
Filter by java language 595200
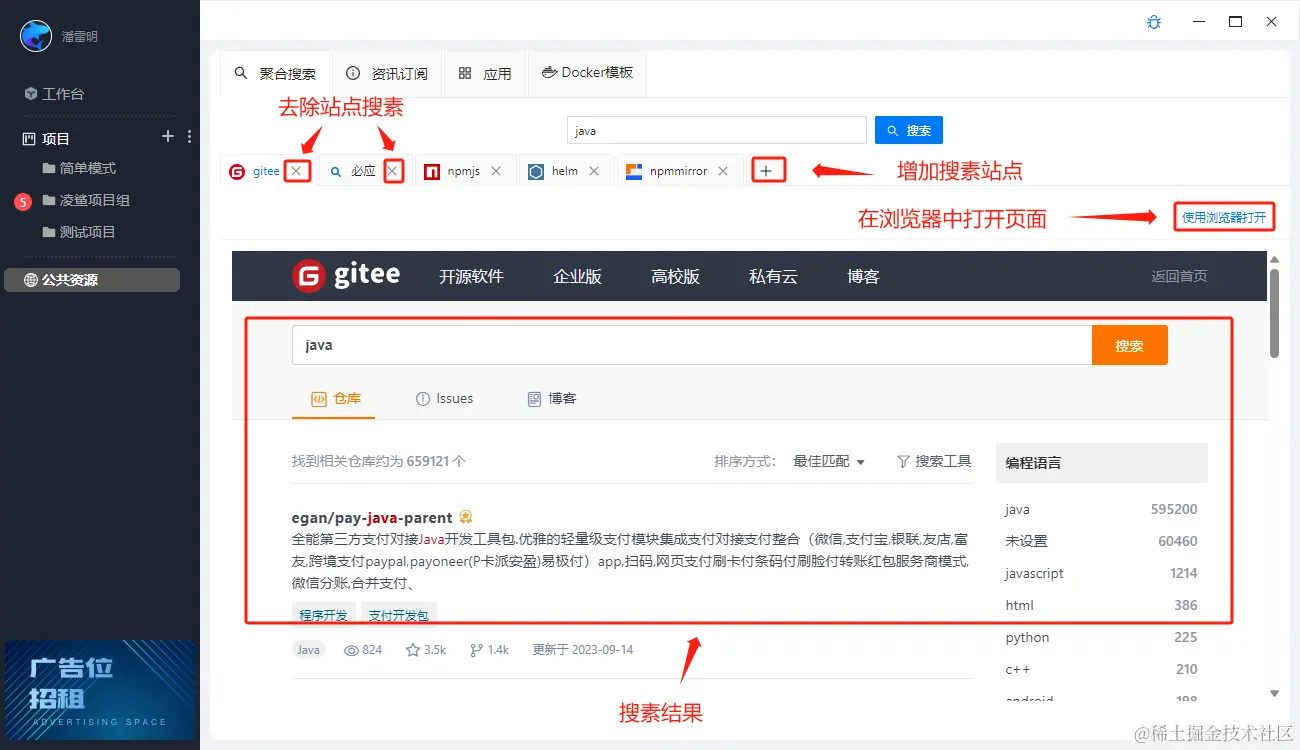[x=1101, y=509]
